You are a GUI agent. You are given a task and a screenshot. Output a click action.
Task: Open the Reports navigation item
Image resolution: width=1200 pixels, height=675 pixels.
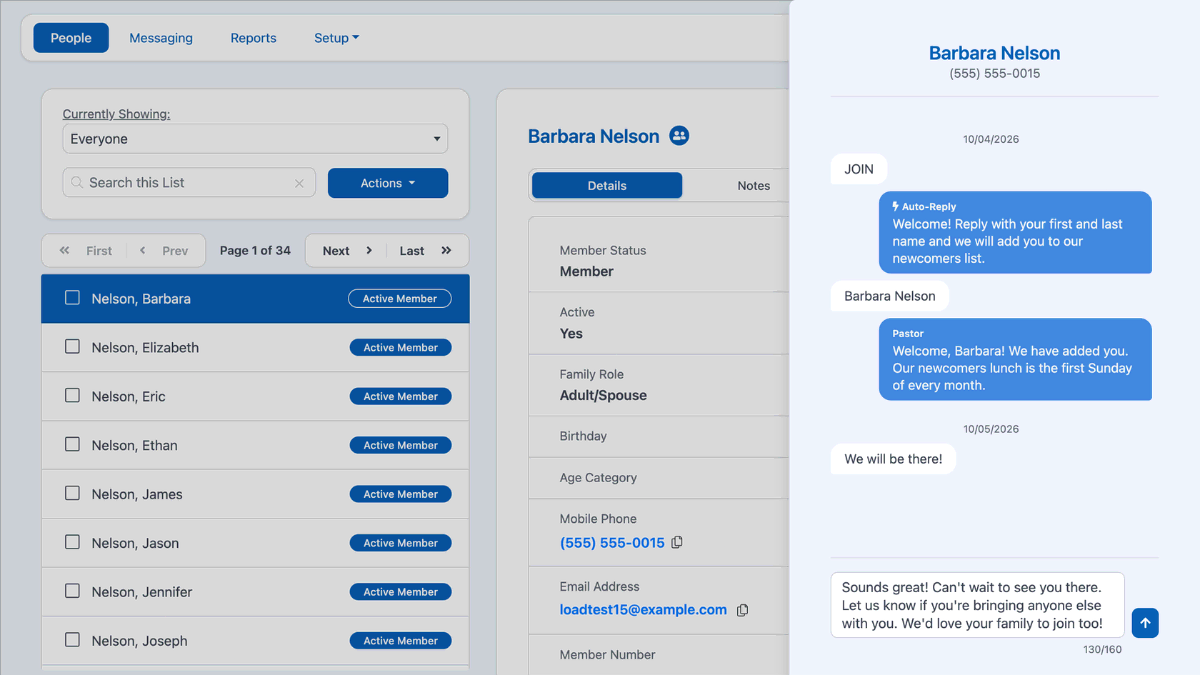click(x=253, y=38)
